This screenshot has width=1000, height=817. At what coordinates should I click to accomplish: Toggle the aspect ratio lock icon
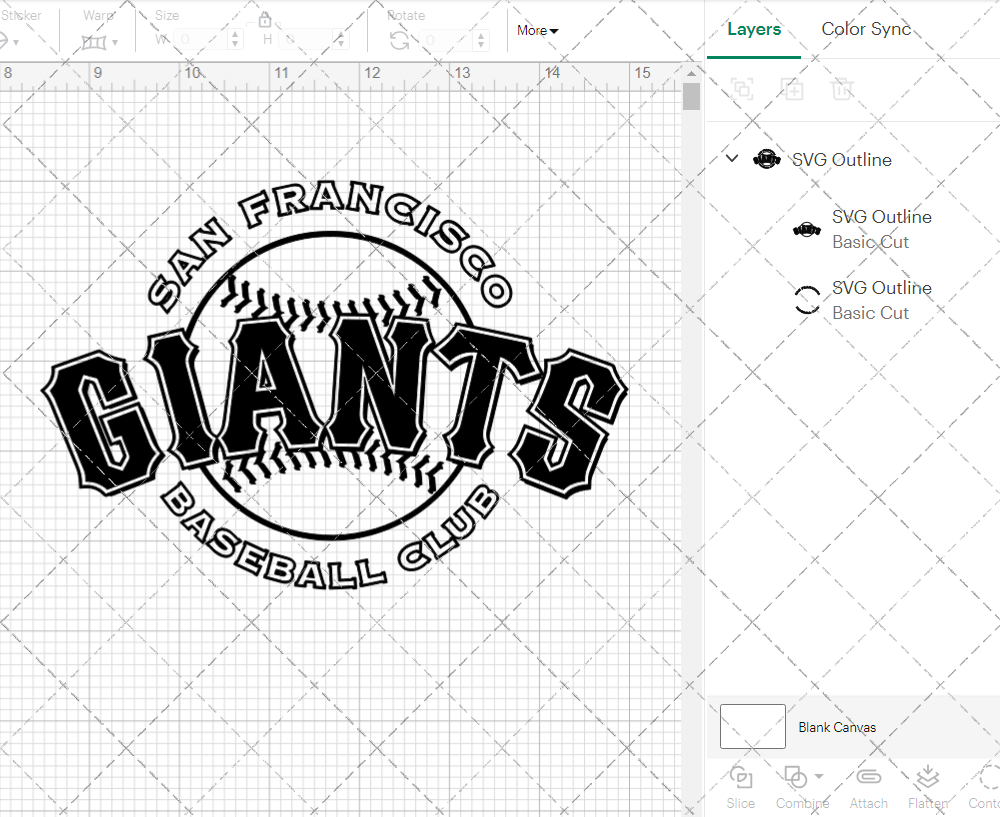(265, 19)
